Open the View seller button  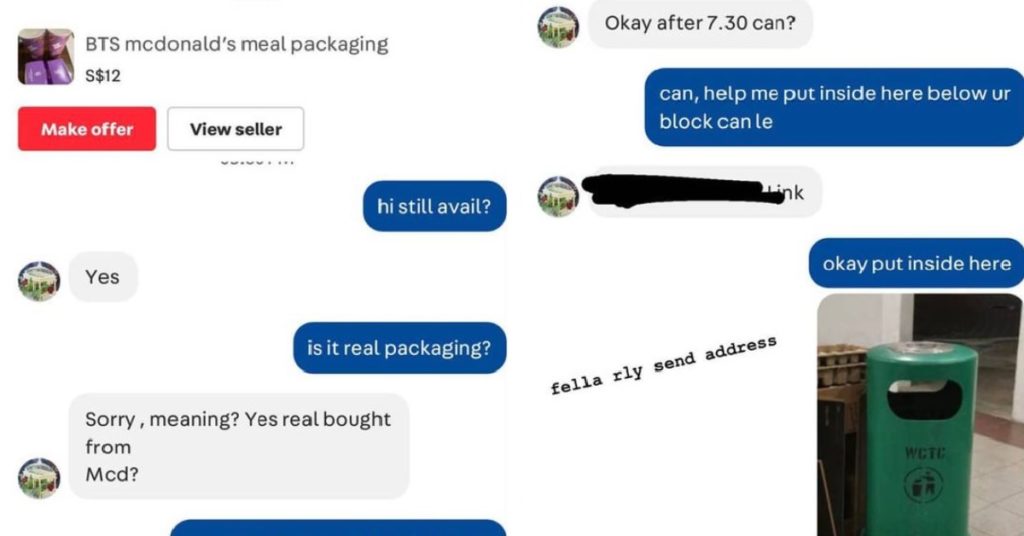(x=236, y=129)
